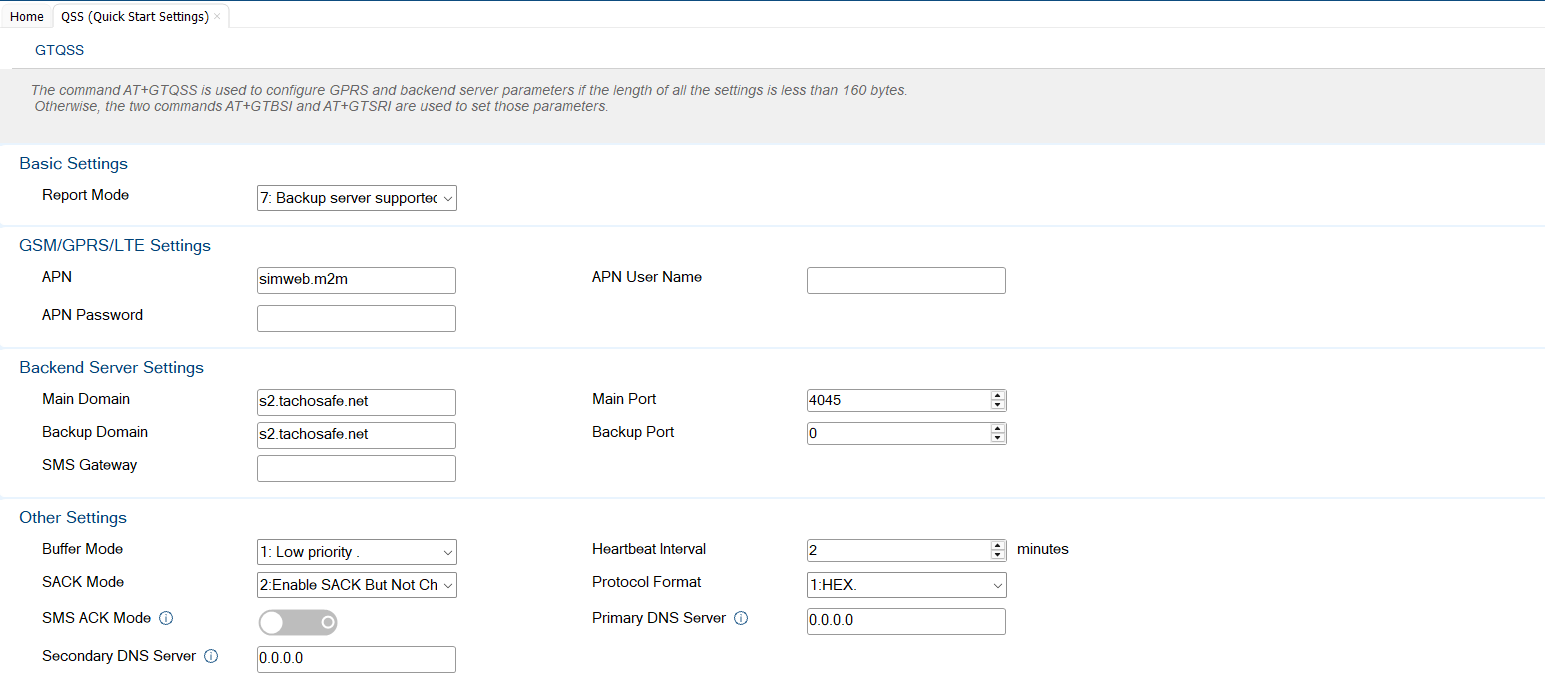Screen dimensions: 1545x676
Task: Increase the Main Port value
Action: [997, 395]
